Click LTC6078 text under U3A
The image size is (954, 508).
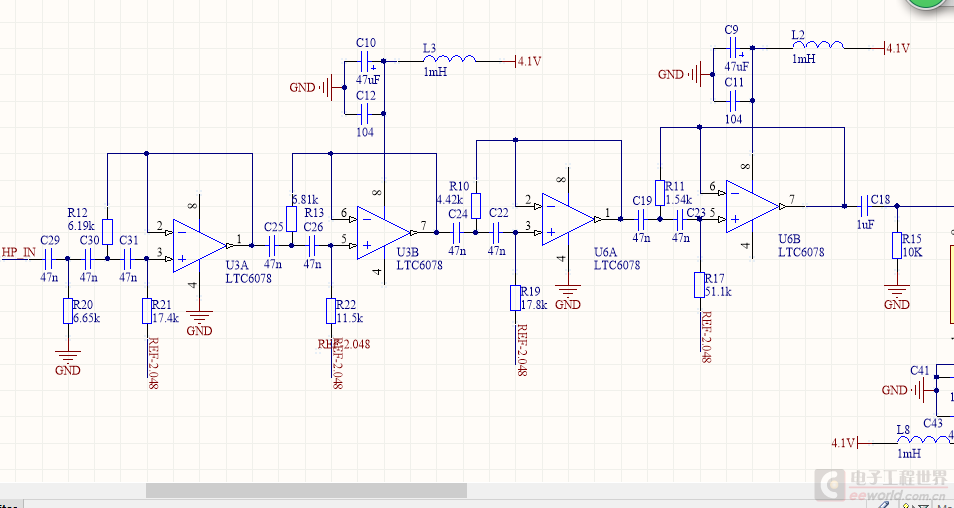(x=248, y=279)
